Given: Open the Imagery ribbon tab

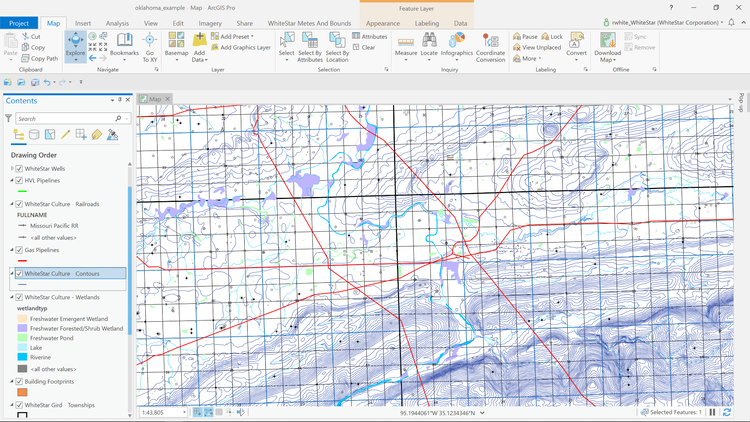Looking at the screenshot, I should pyautogui.click(x=210, y=23).
